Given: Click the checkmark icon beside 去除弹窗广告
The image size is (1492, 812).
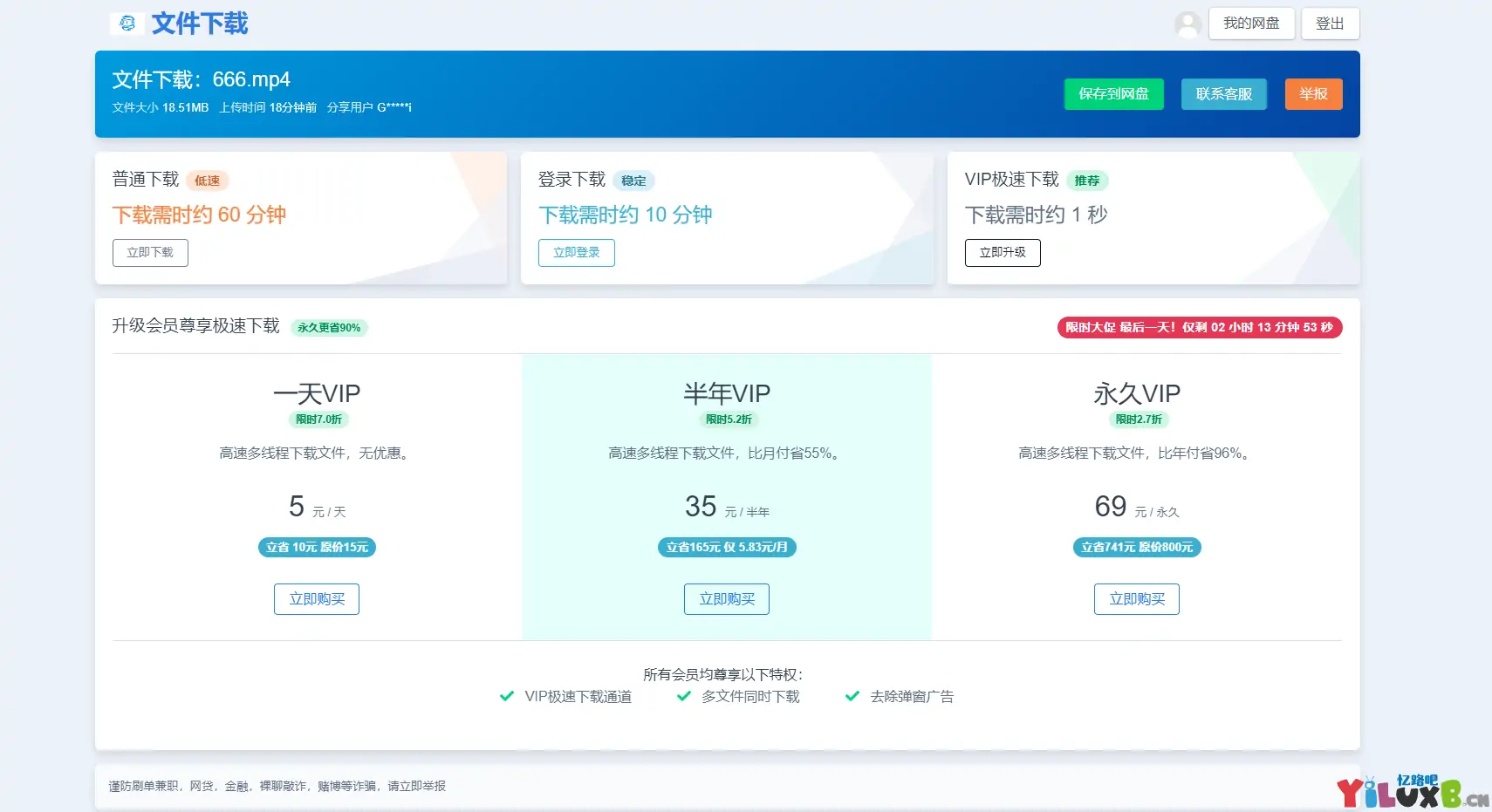Looking at the screenshot, I should pos(852,696).
